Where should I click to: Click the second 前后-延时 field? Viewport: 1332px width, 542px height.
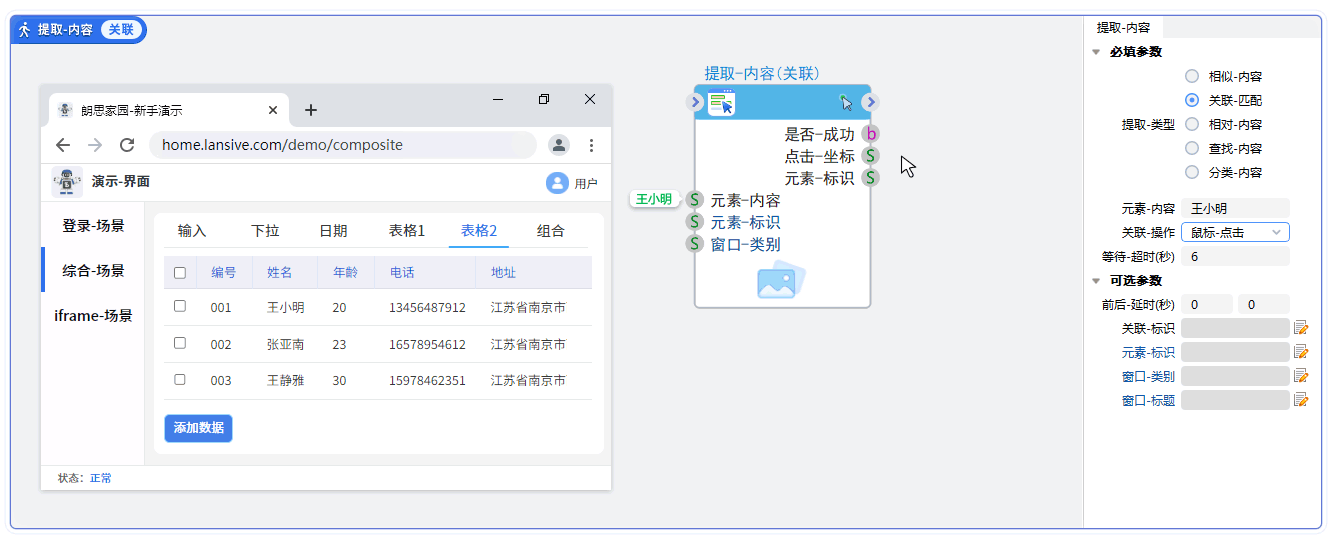coord(1264,304)
